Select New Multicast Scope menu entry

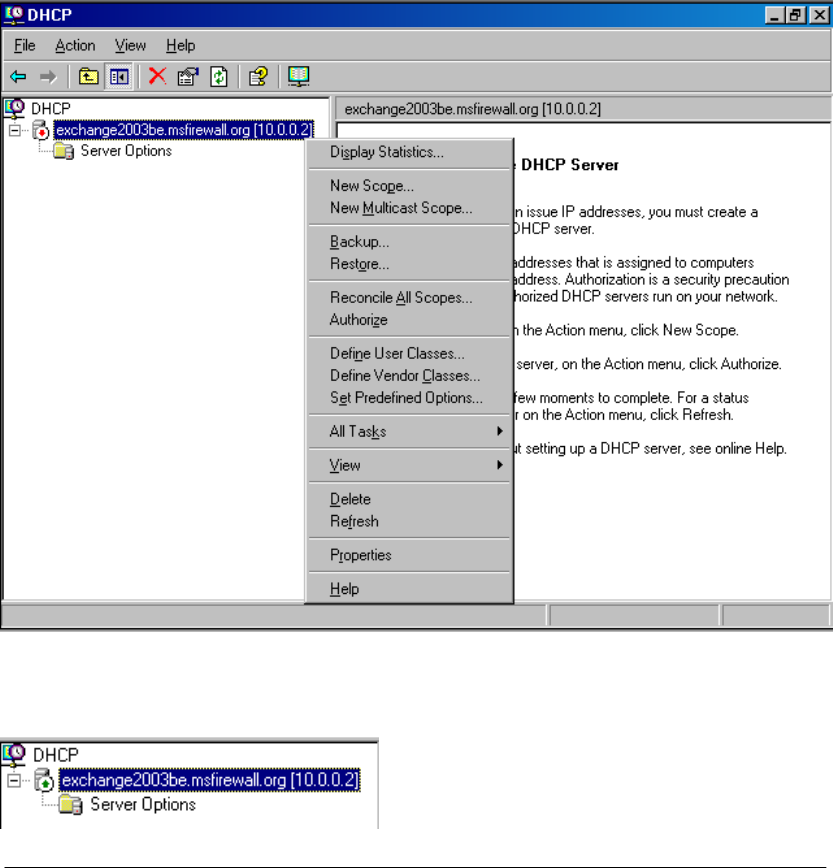pos(409,208)
